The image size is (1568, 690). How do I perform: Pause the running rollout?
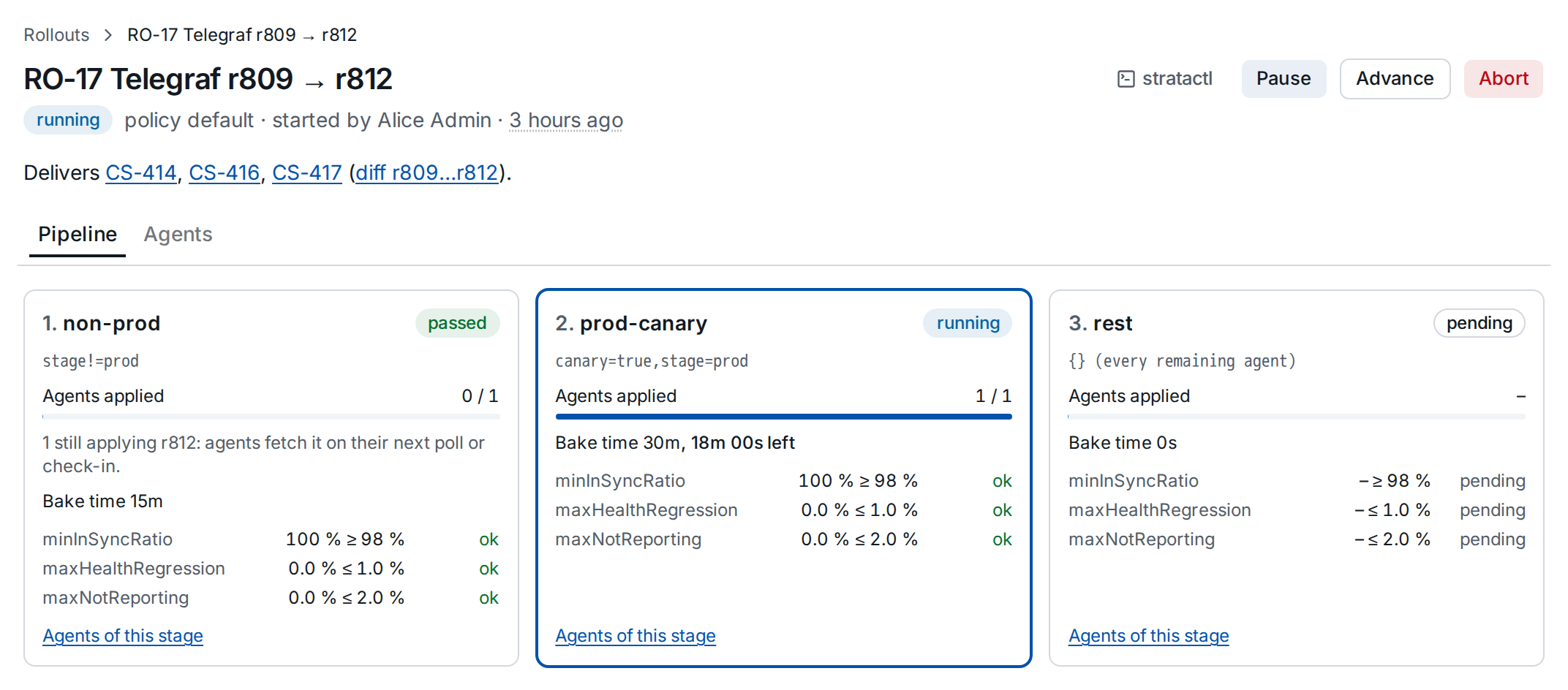(1284, 79)
